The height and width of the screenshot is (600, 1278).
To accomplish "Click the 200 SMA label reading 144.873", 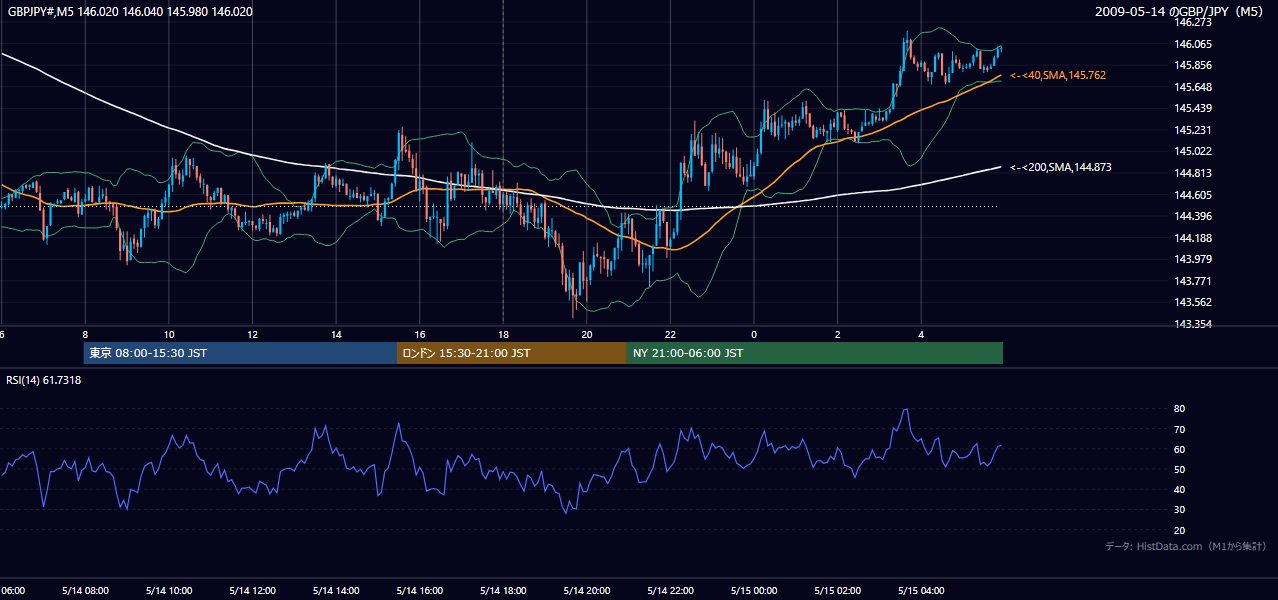I will tap(1061, 167).
